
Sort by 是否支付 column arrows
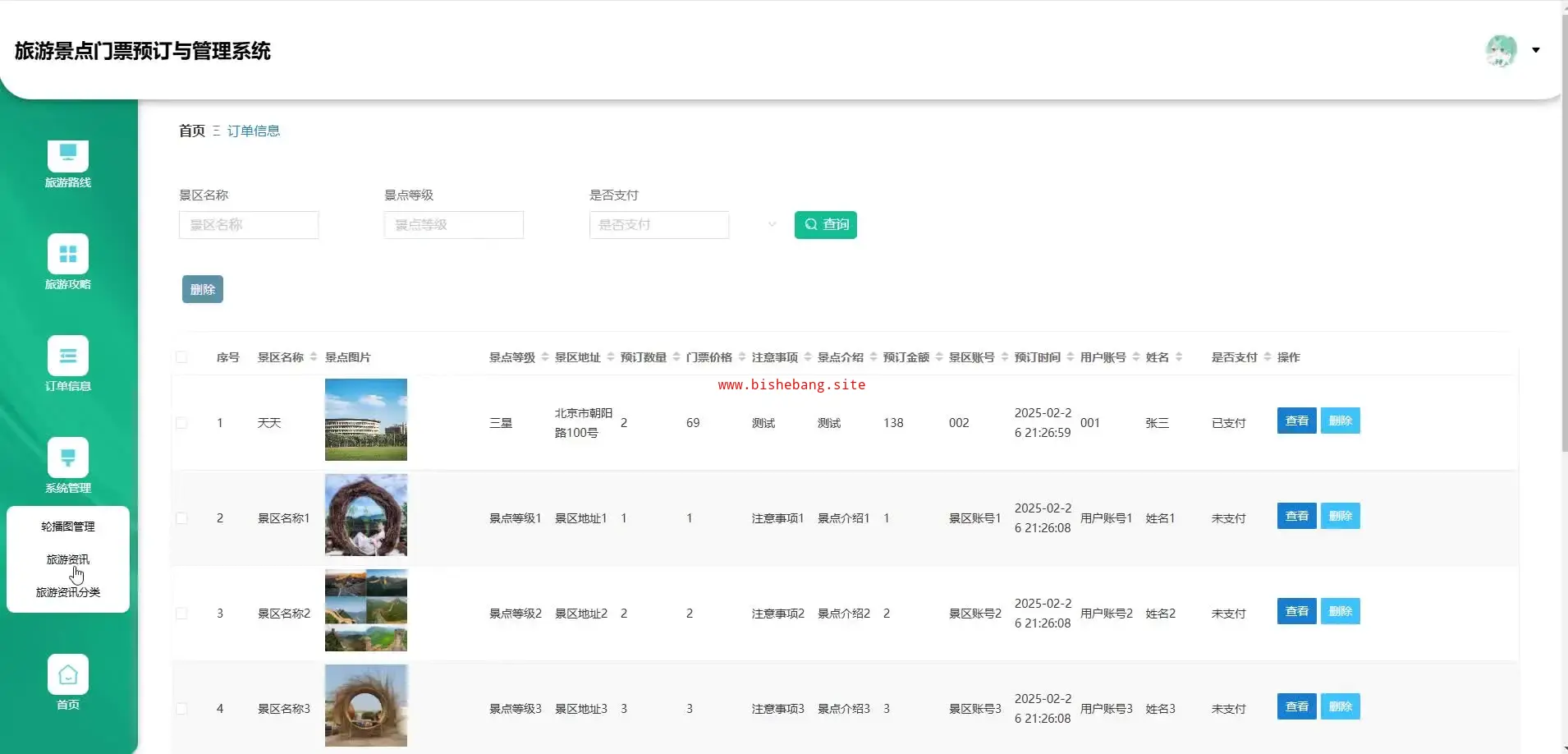pos(1268,357)
